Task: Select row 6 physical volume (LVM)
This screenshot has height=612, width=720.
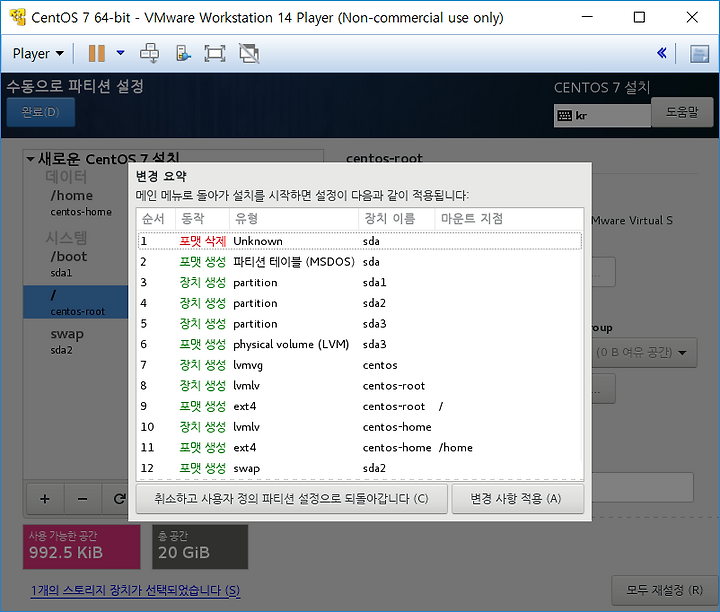Action: (360, 344)
